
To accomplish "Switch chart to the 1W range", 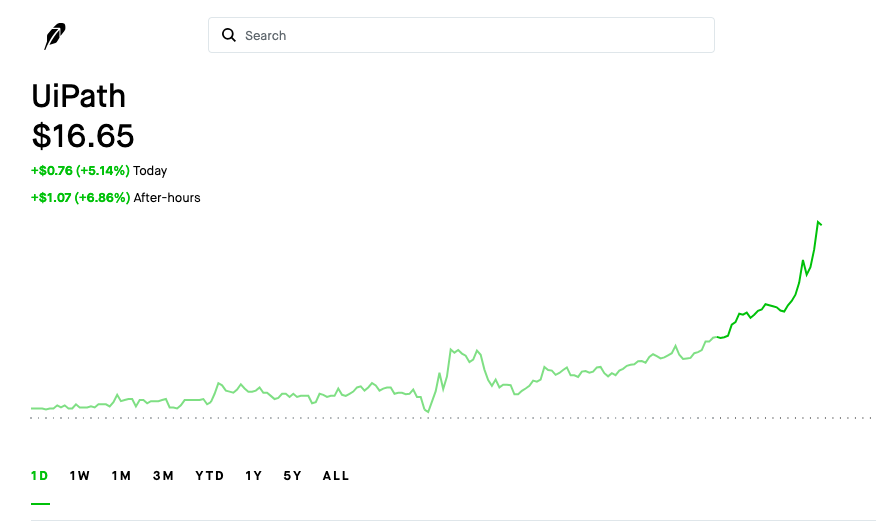I will [80, 476].
